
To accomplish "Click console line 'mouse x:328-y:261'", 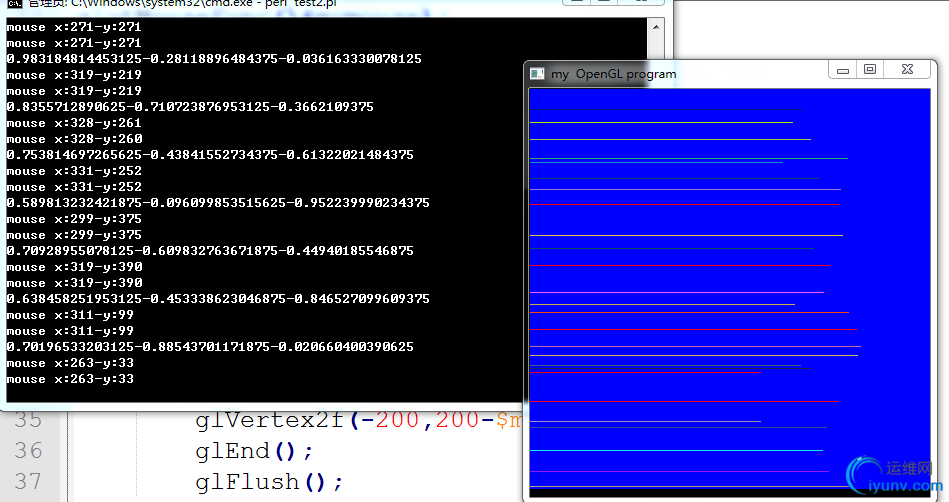I will coord(74,123).
